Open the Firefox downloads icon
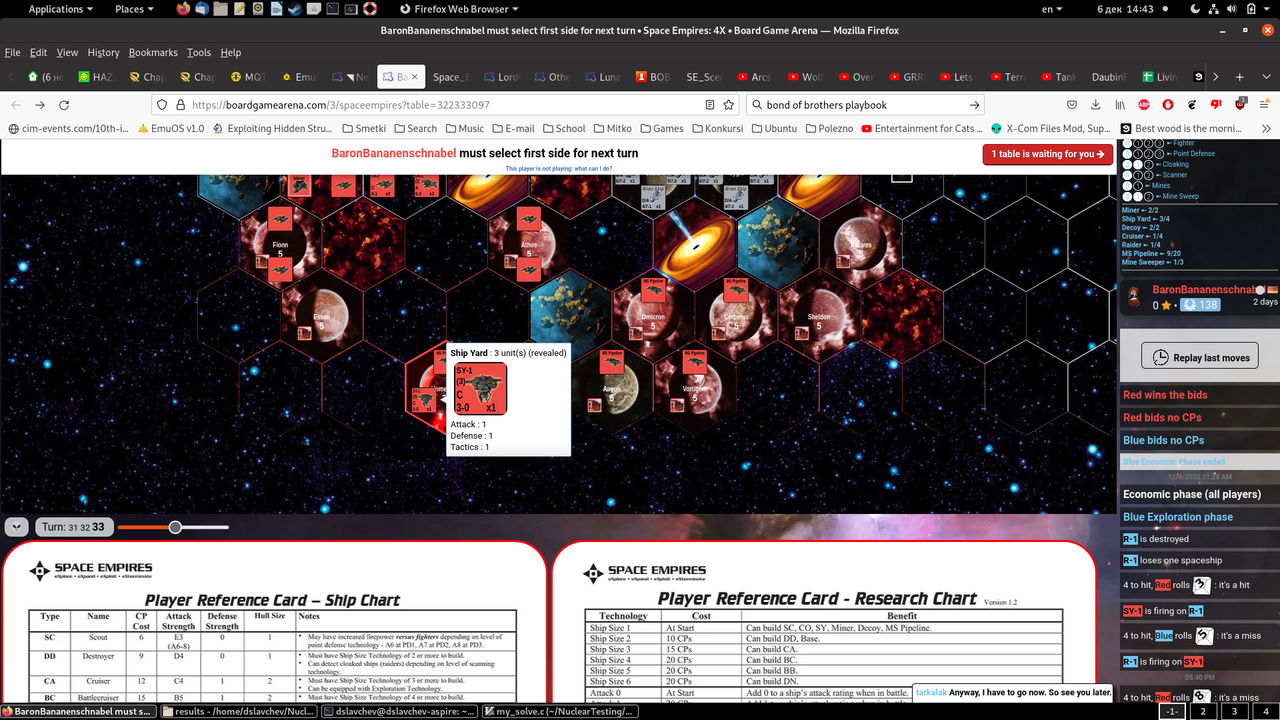The width and height of the screenshot is (1280, 720). tap(1096, 104)
